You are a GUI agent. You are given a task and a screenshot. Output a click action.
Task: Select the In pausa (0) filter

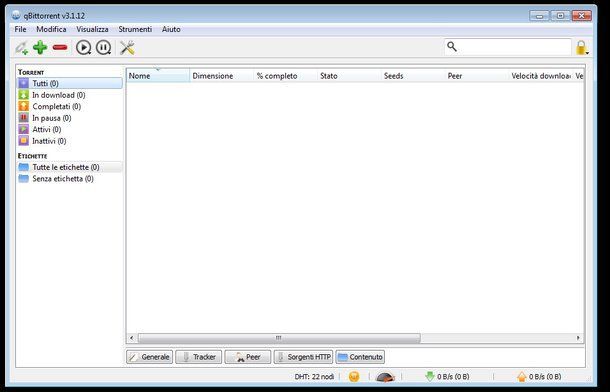(70, 118)
